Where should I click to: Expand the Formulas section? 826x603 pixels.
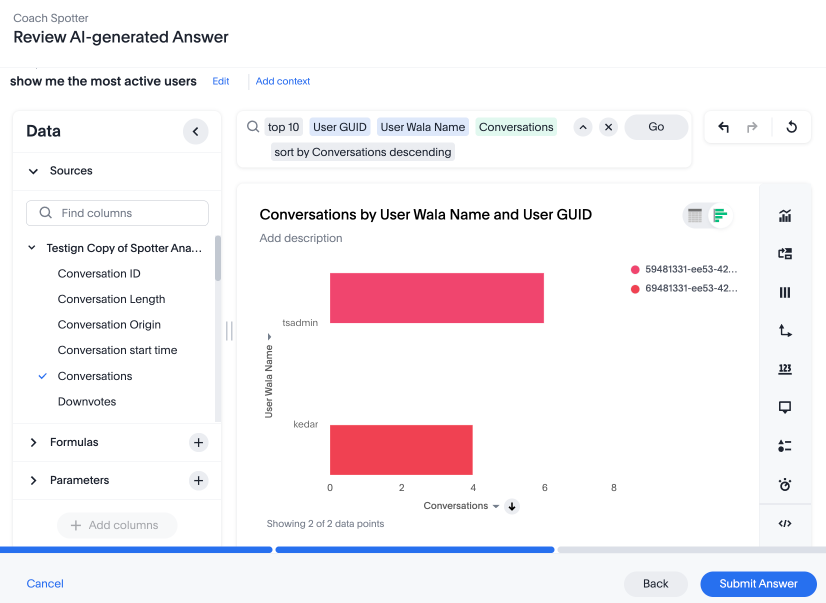pos(34,442)
